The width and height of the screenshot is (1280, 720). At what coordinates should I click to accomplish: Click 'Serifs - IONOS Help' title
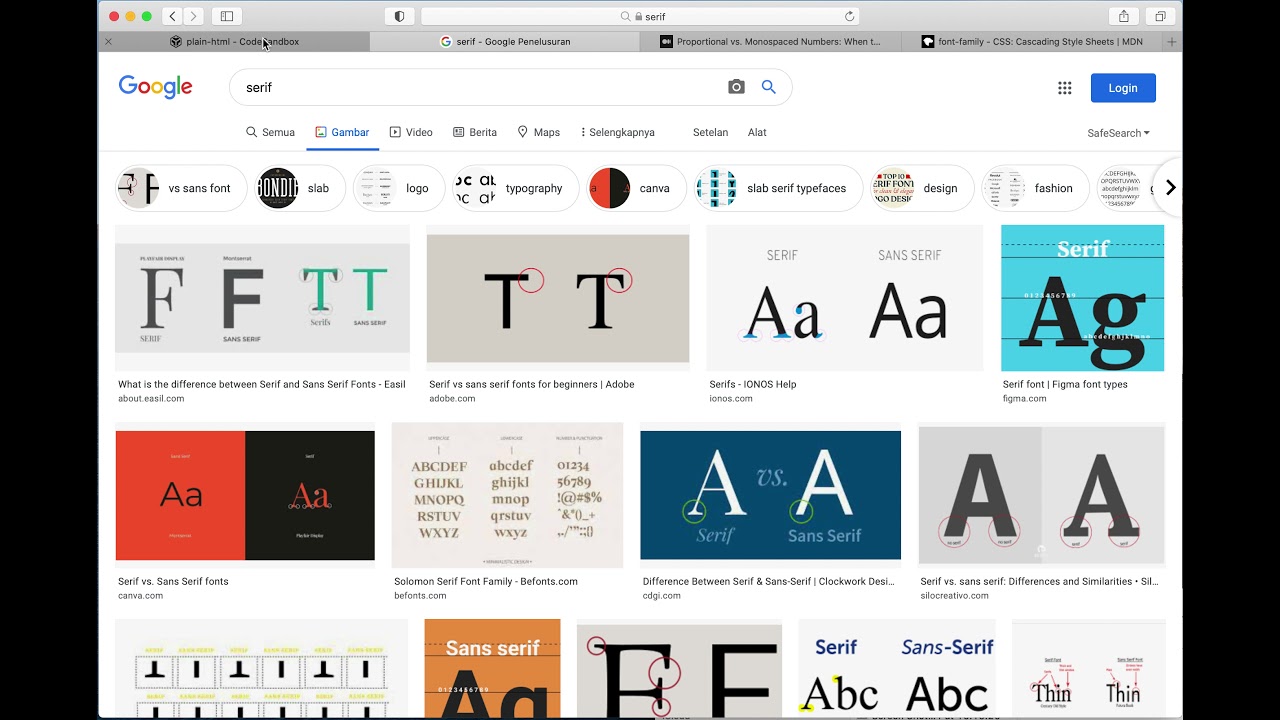[x=753, y=384]
